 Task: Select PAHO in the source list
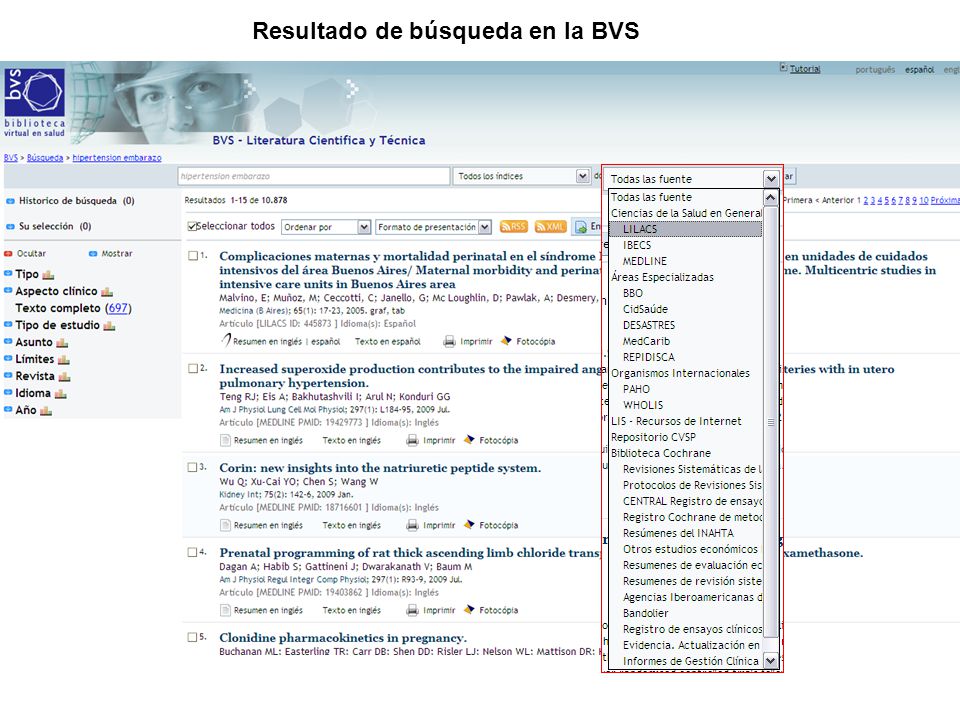(x=686, y=389)
